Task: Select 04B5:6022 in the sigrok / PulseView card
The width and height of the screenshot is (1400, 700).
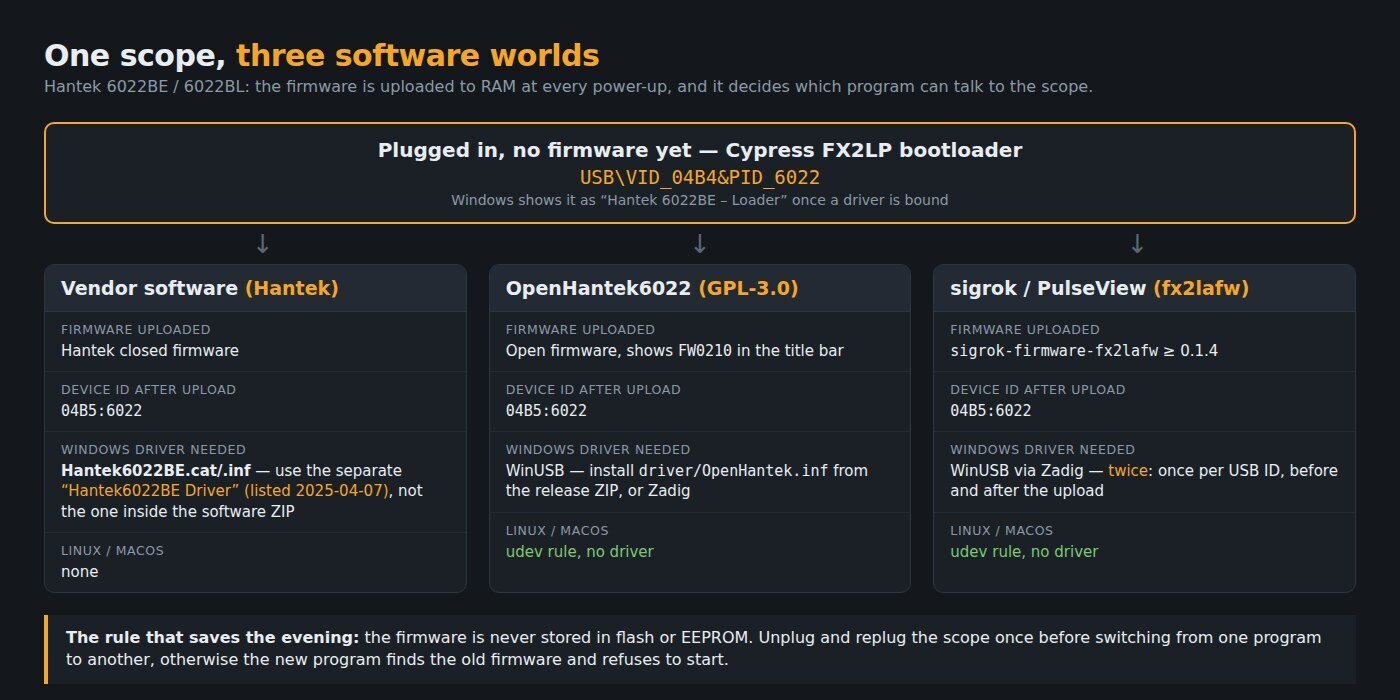Action: 991,410
